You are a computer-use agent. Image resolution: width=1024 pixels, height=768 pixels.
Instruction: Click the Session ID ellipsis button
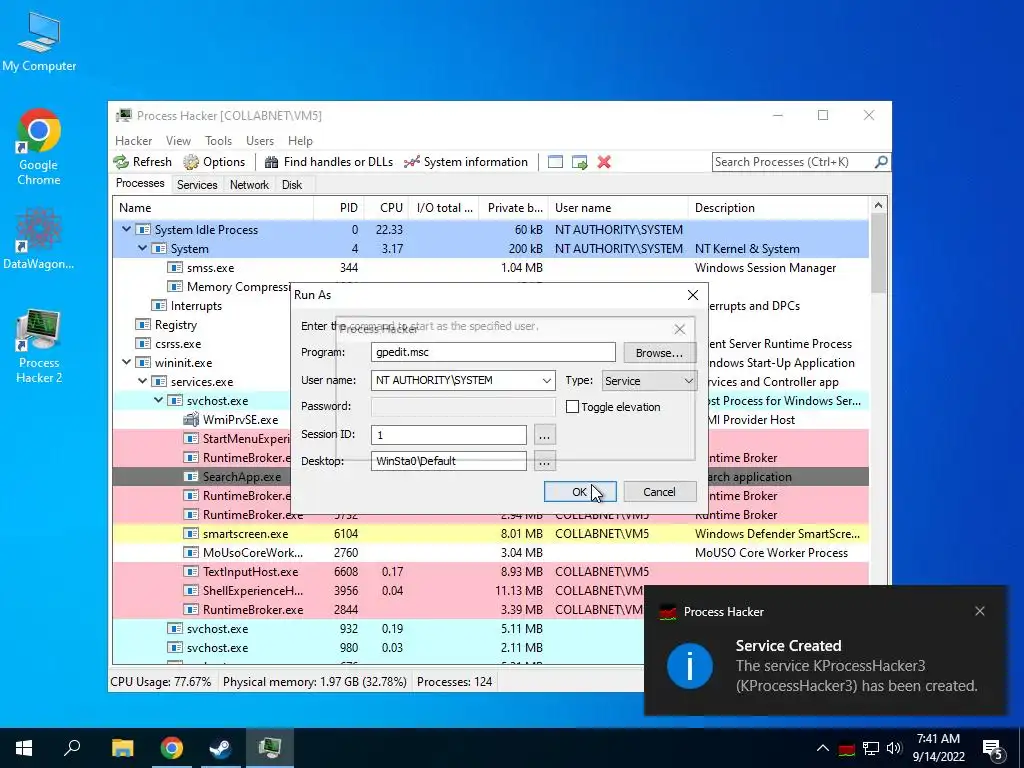[x=544, y=435]
